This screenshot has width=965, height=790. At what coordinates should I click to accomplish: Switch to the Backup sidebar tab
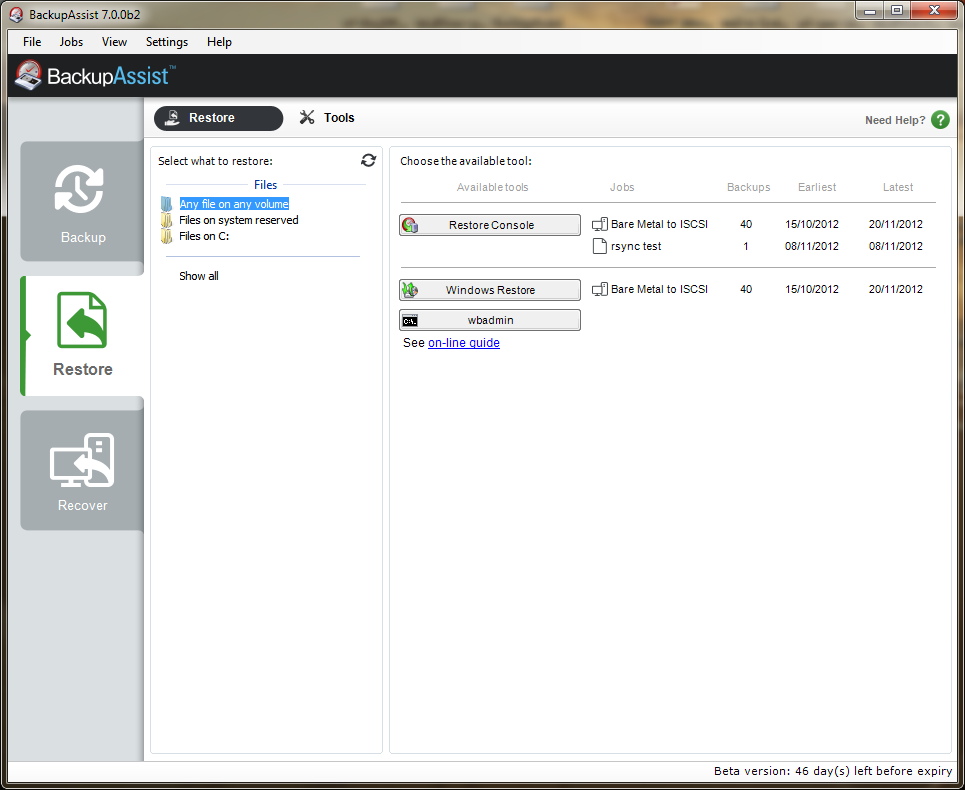point(82,202)
